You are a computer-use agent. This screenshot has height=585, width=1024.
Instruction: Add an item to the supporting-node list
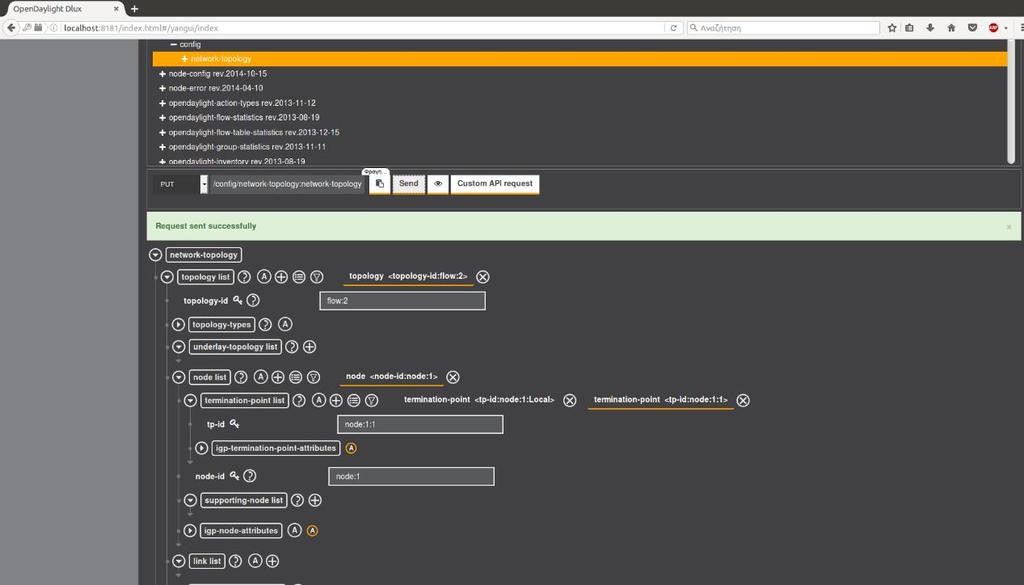[315, 500]
